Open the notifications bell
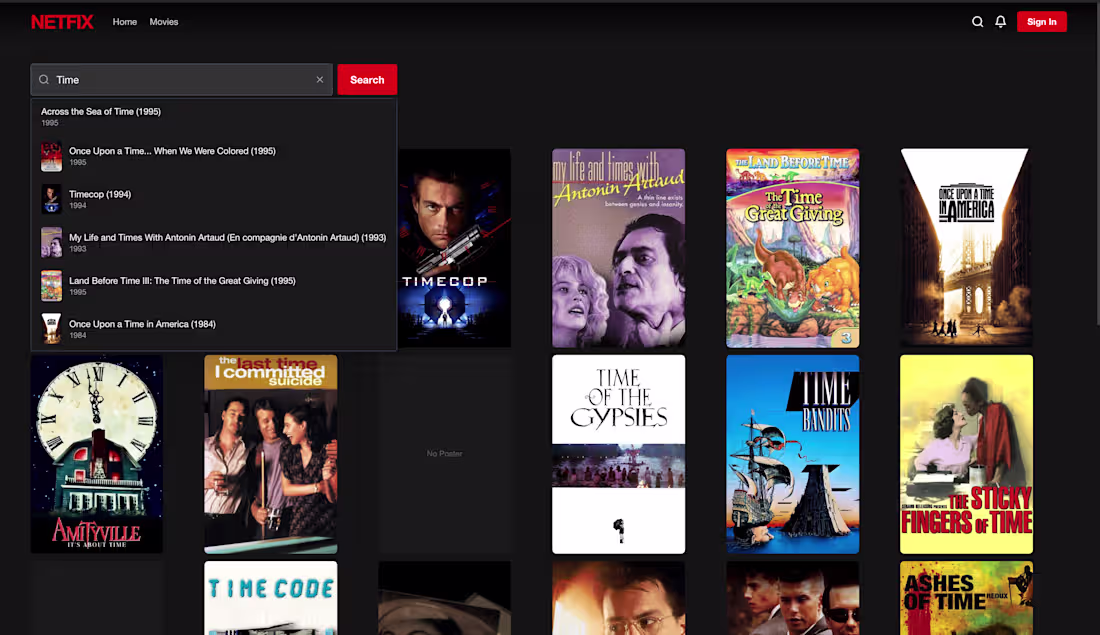1100x635 pixels. coord(1000,22)
